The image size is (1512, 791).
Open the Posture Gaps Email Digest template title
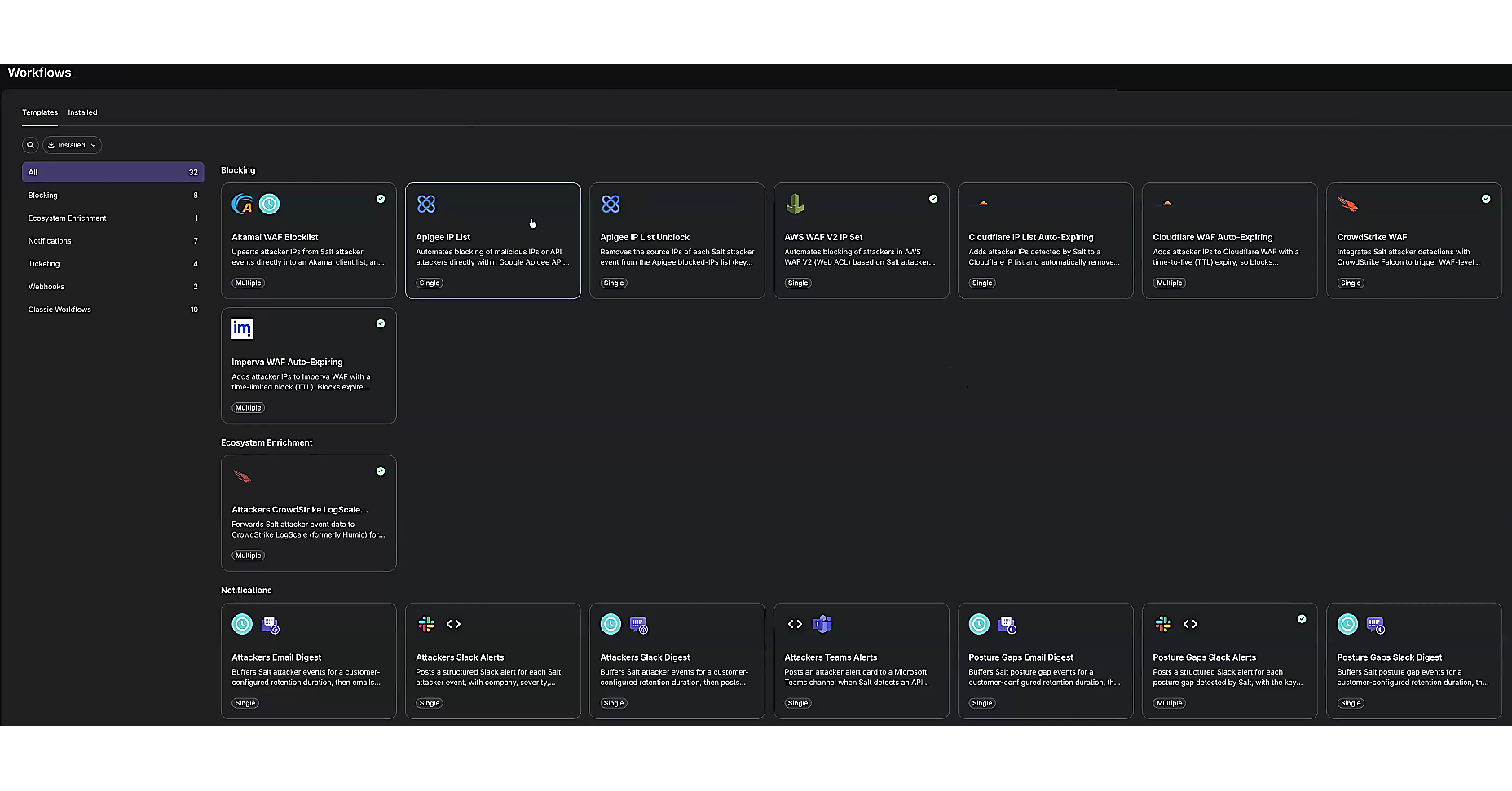[1021, 657]
